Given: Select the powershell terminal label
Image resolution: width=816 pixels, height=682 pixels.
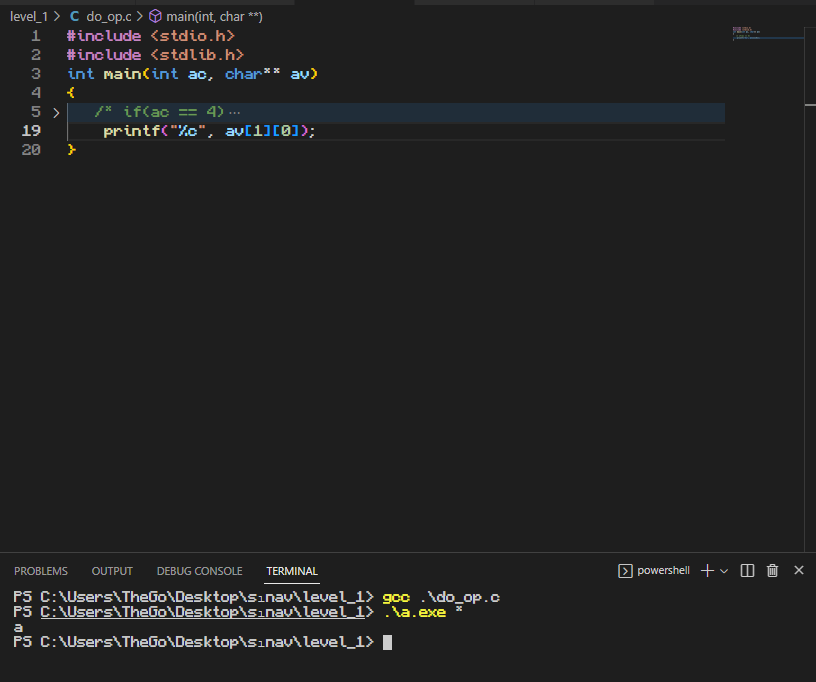Looking at the screenshot, I should click(663, 571).
